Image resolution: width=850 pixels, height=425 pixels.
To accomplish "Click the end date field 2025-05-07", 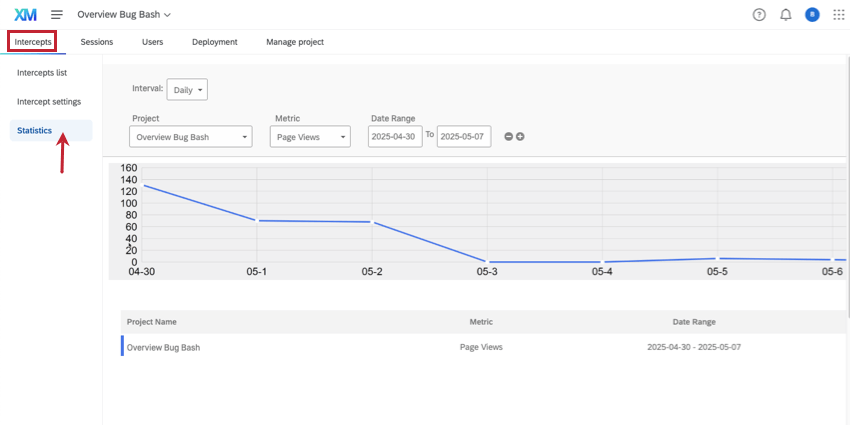I will click(x=464, y=137).
